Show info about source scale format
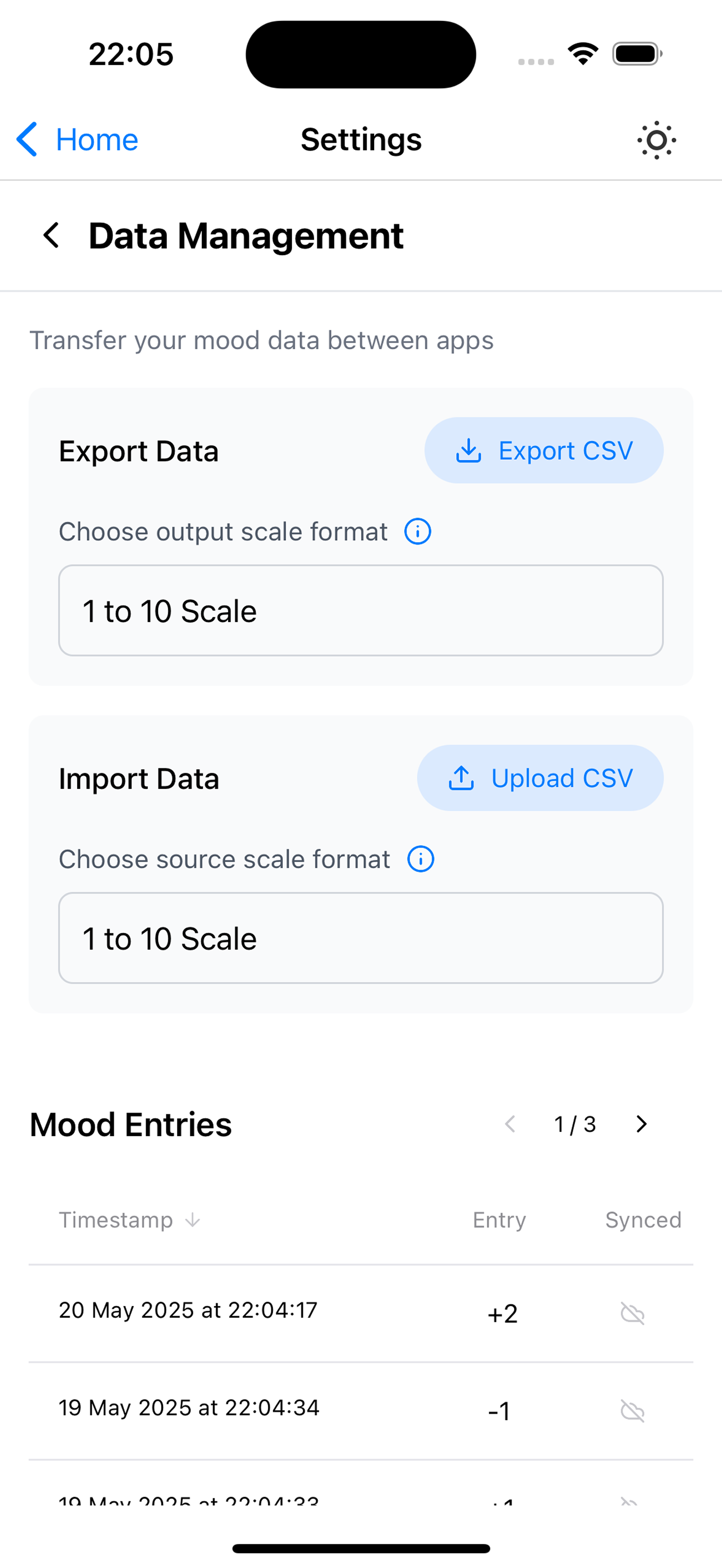Viewport: 722px width, 1568px height. [x=421, y=859]
